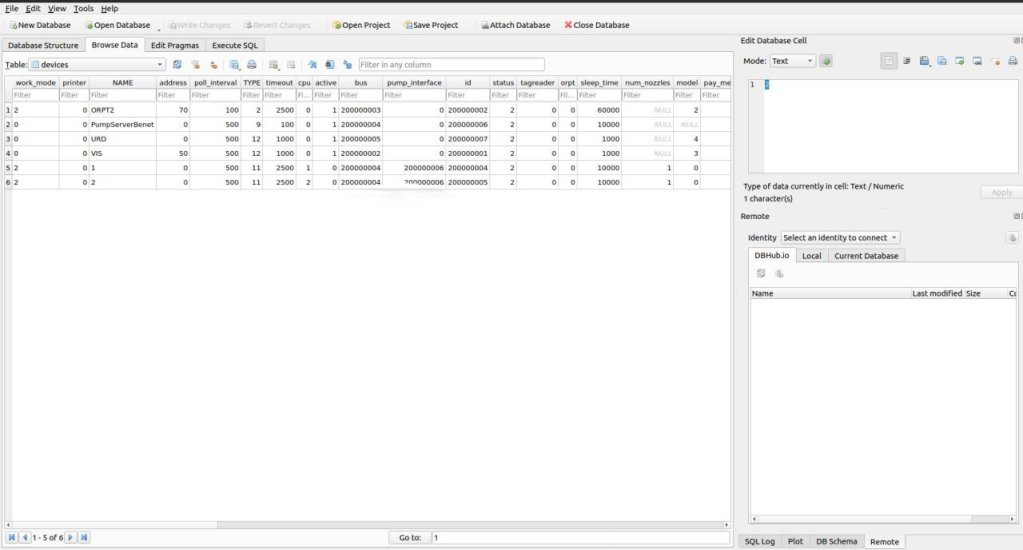Click the 'Filter in any column' field

pos(450,65)
